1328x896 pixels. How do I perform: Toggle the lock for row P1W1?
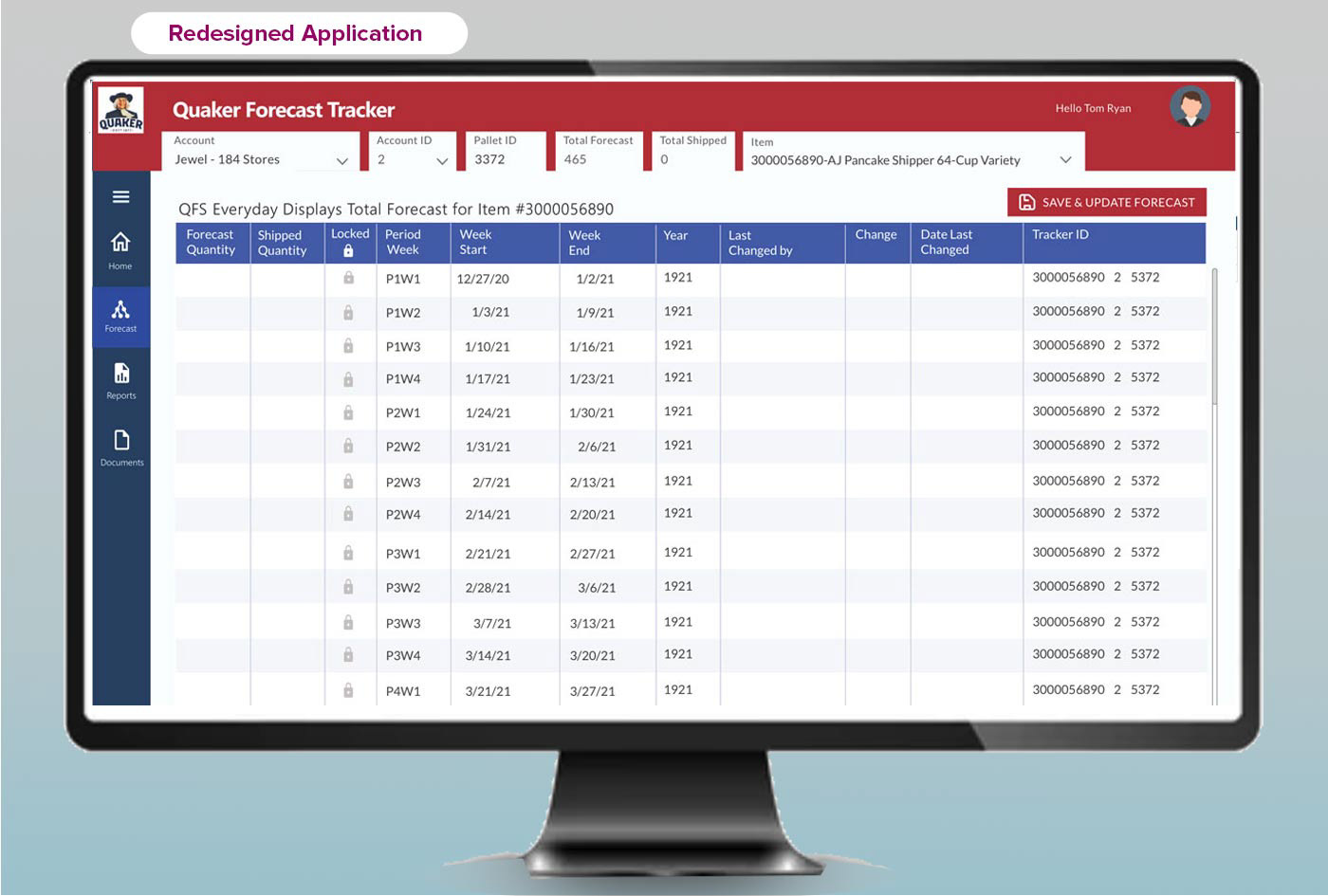pyautogui.click(x=348, y=278)
